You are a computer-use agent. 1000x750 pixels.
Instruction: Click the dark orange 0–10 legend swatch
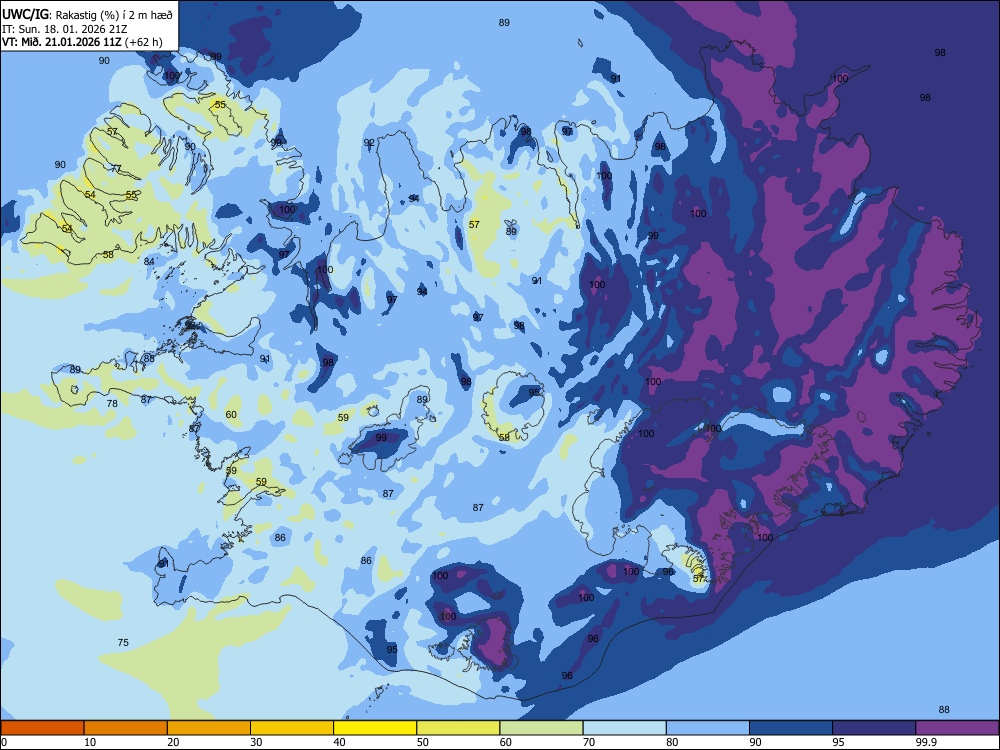tap(42, 728)
